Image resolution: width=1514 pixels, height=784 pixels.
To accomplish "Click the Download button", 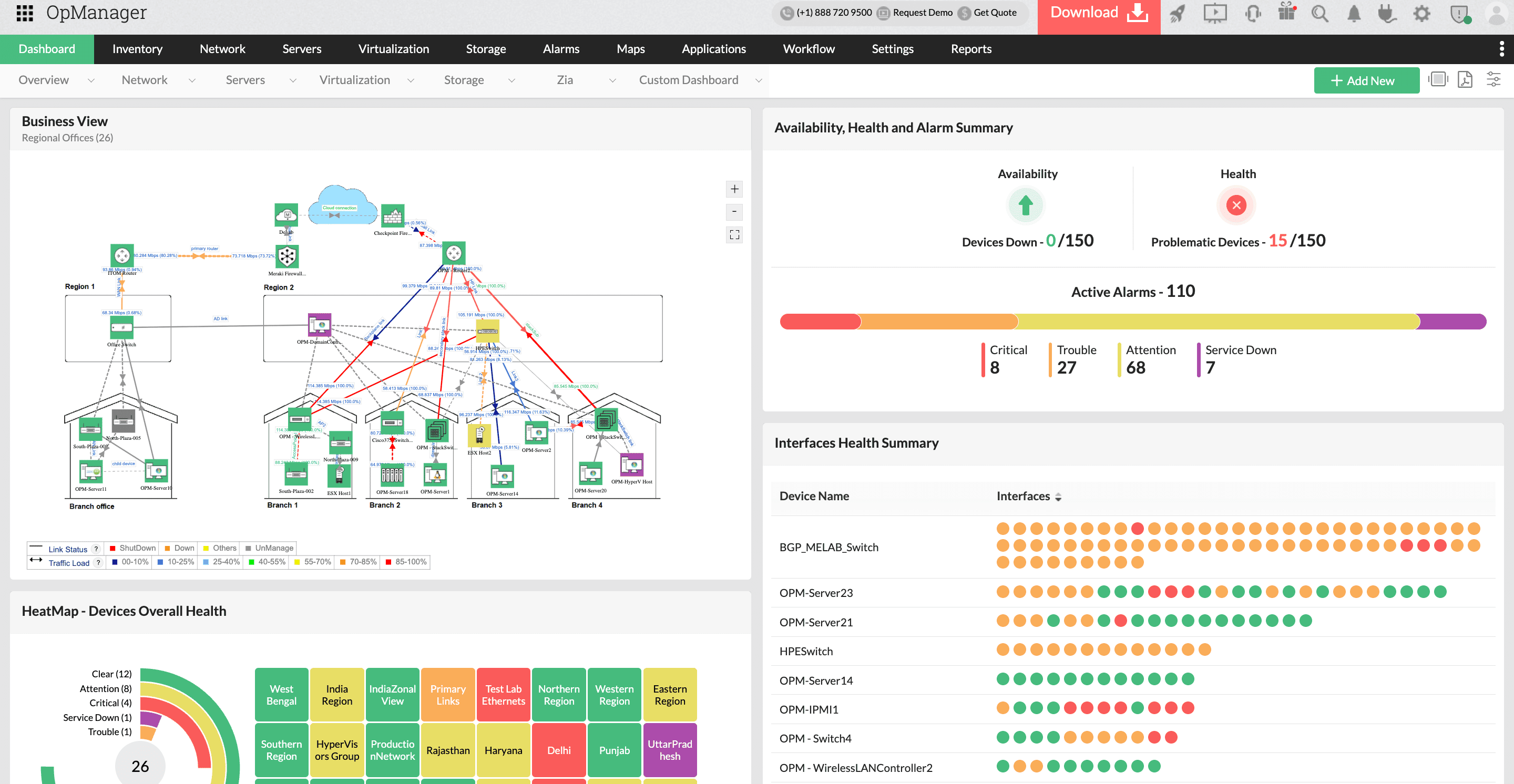I will pyautogui.click(x=1099, y=16).
